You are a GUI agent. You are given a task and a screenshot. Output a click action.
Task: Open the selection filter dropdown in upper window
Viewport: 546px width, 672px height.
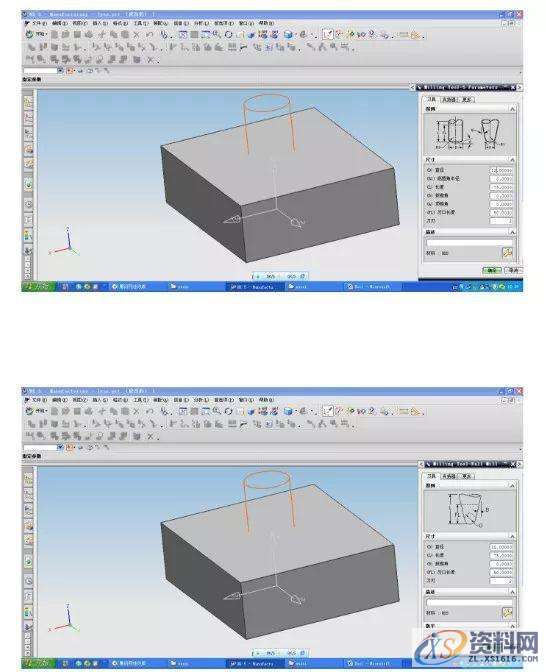[x=60, y=71]
